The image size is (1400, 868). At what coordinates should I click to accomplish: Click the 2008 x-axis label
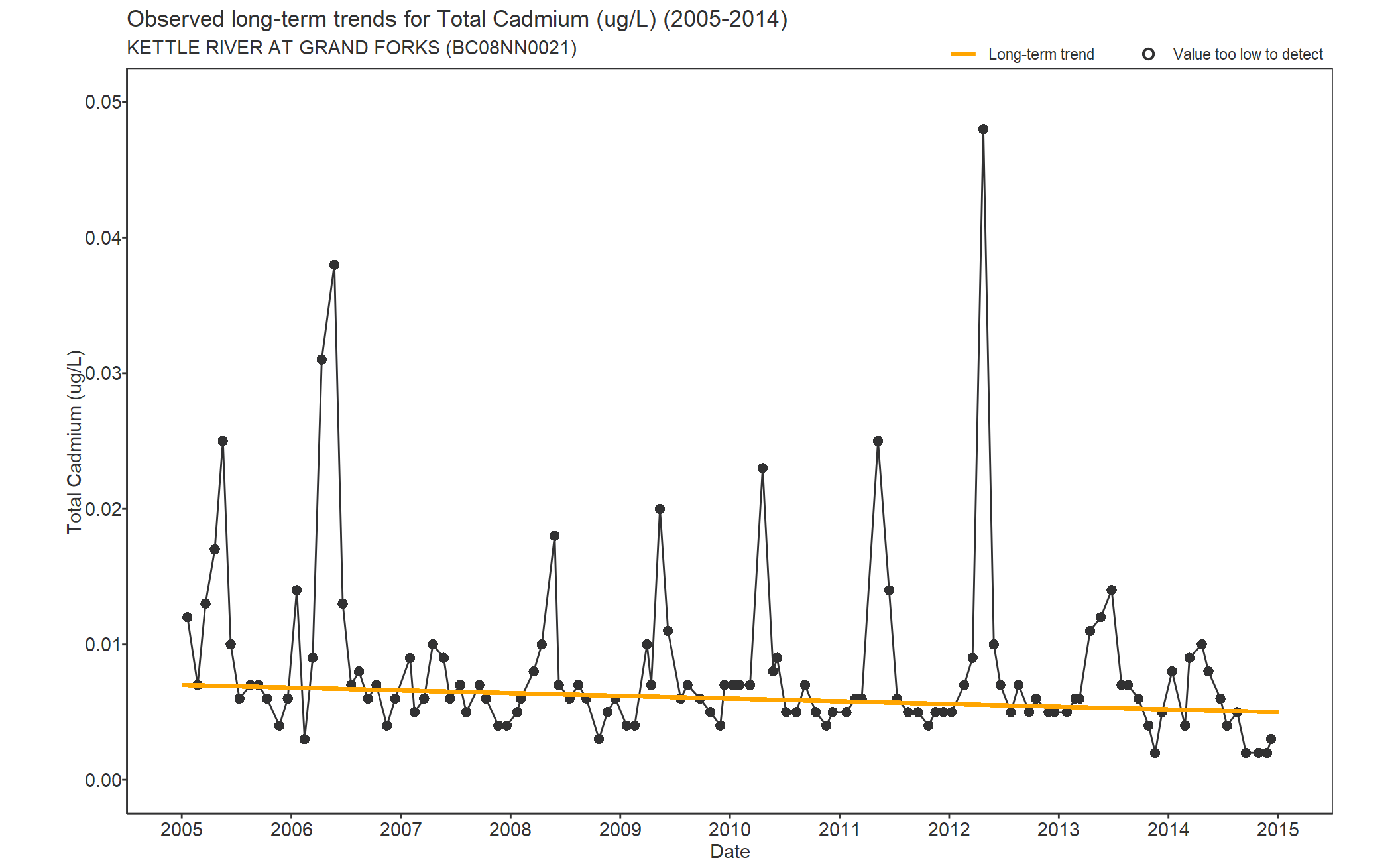(x=510, y=830)
